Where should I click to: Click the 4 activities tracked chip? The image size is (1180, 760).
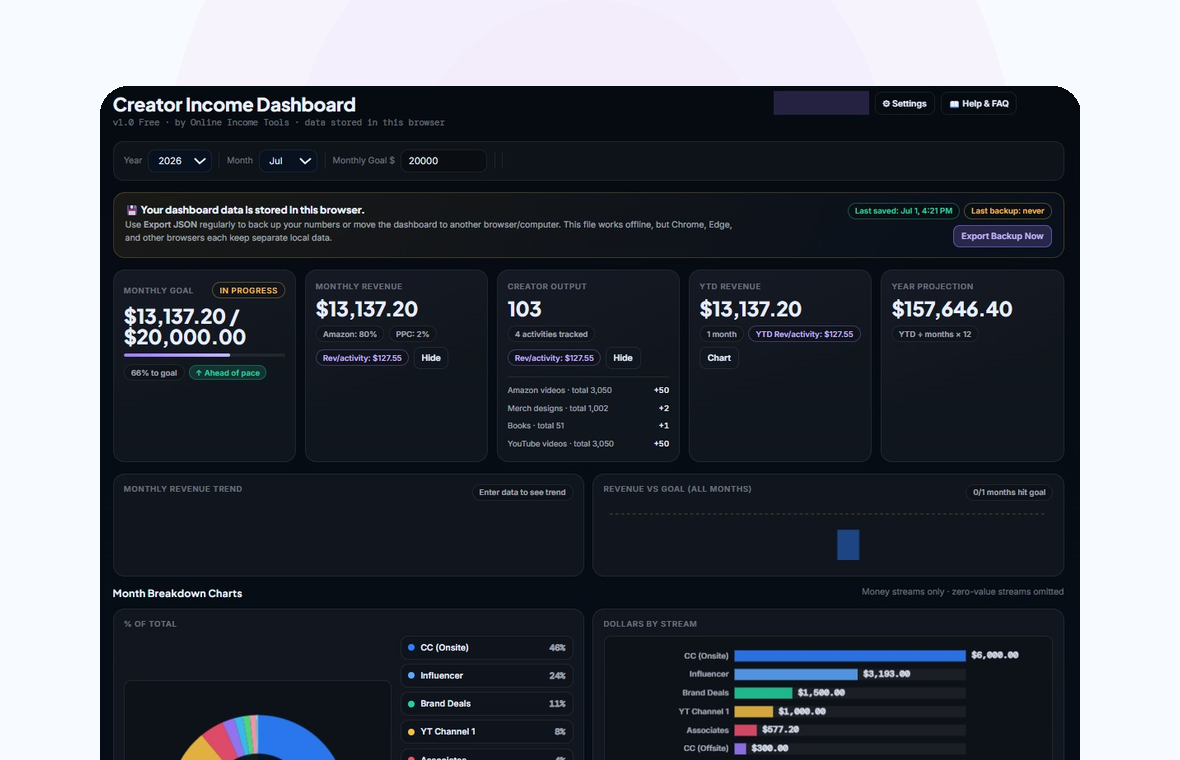[x=551, y=334]
